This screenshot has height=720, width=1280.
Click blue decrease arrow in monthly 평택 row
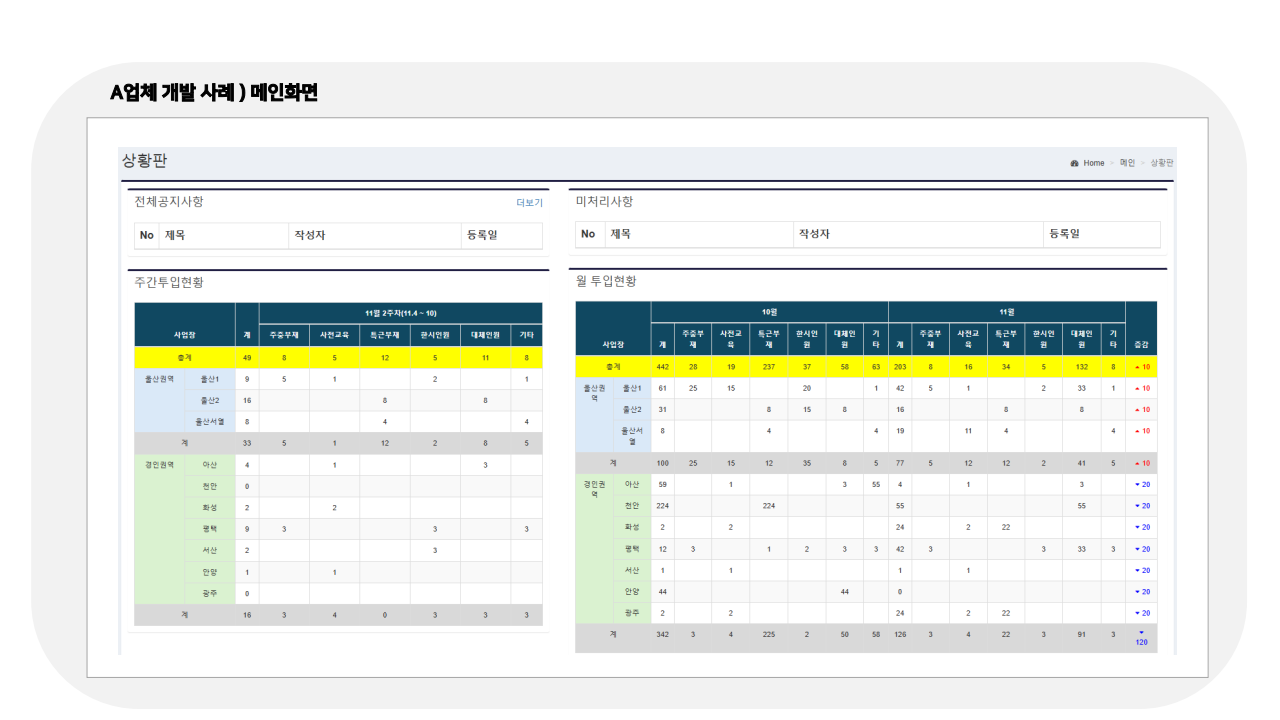[1137, 549]
